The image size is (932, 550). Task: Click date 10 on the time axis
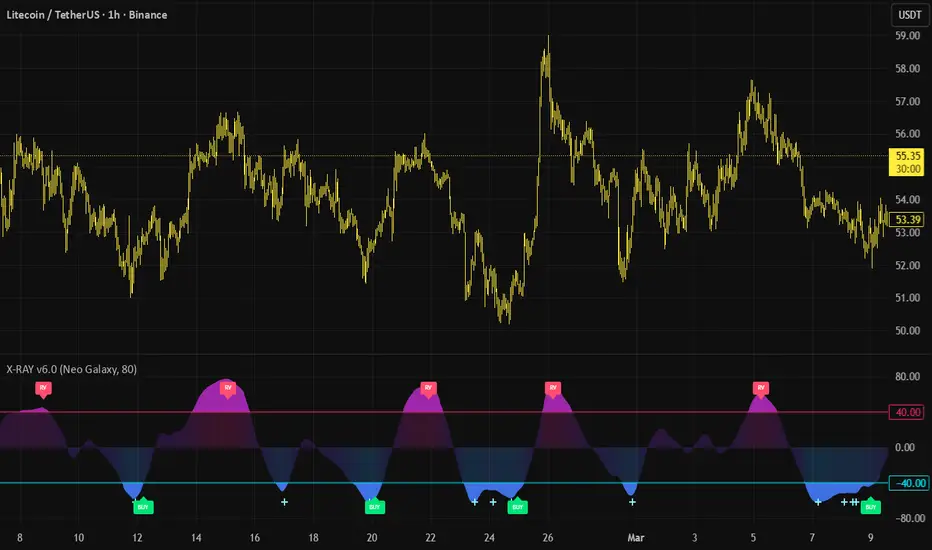pos(78,538)
